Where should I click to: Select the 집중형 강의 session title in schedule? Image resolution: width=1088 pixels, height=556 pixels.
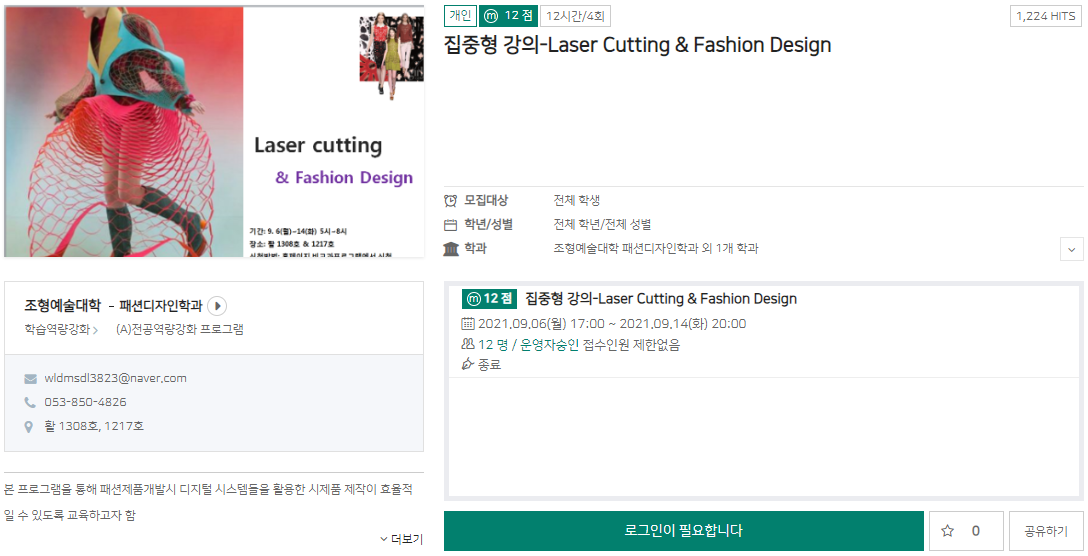660,299
